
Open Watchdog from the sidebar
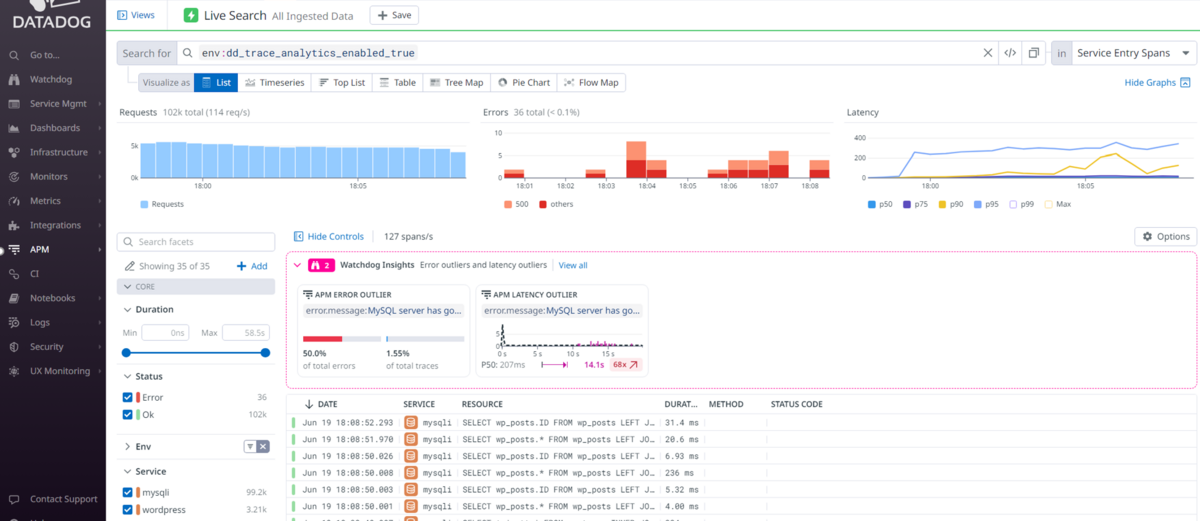point(50,79)
